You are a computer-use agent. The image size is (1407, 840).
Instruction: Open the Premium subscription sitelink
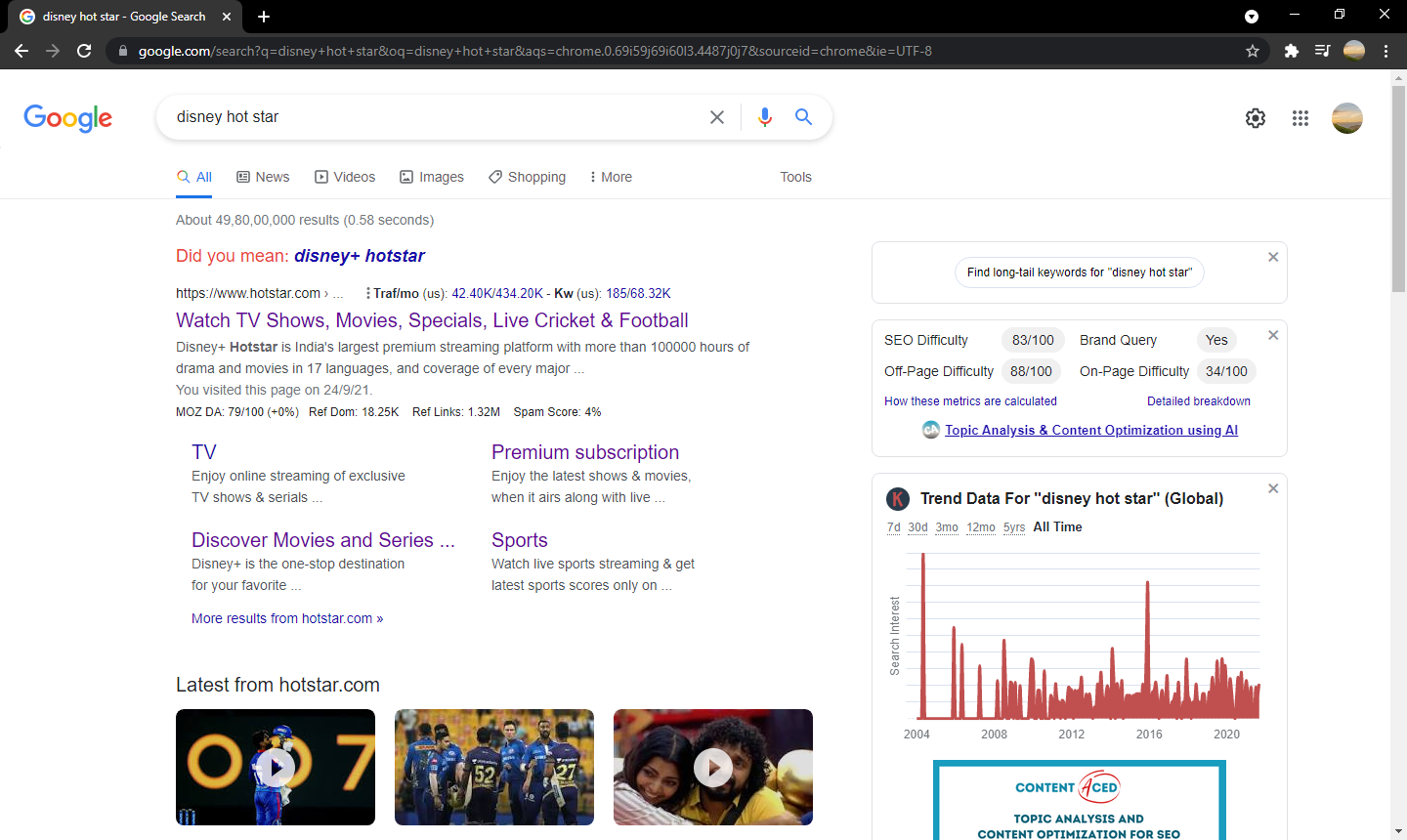[x=585, y=452]
